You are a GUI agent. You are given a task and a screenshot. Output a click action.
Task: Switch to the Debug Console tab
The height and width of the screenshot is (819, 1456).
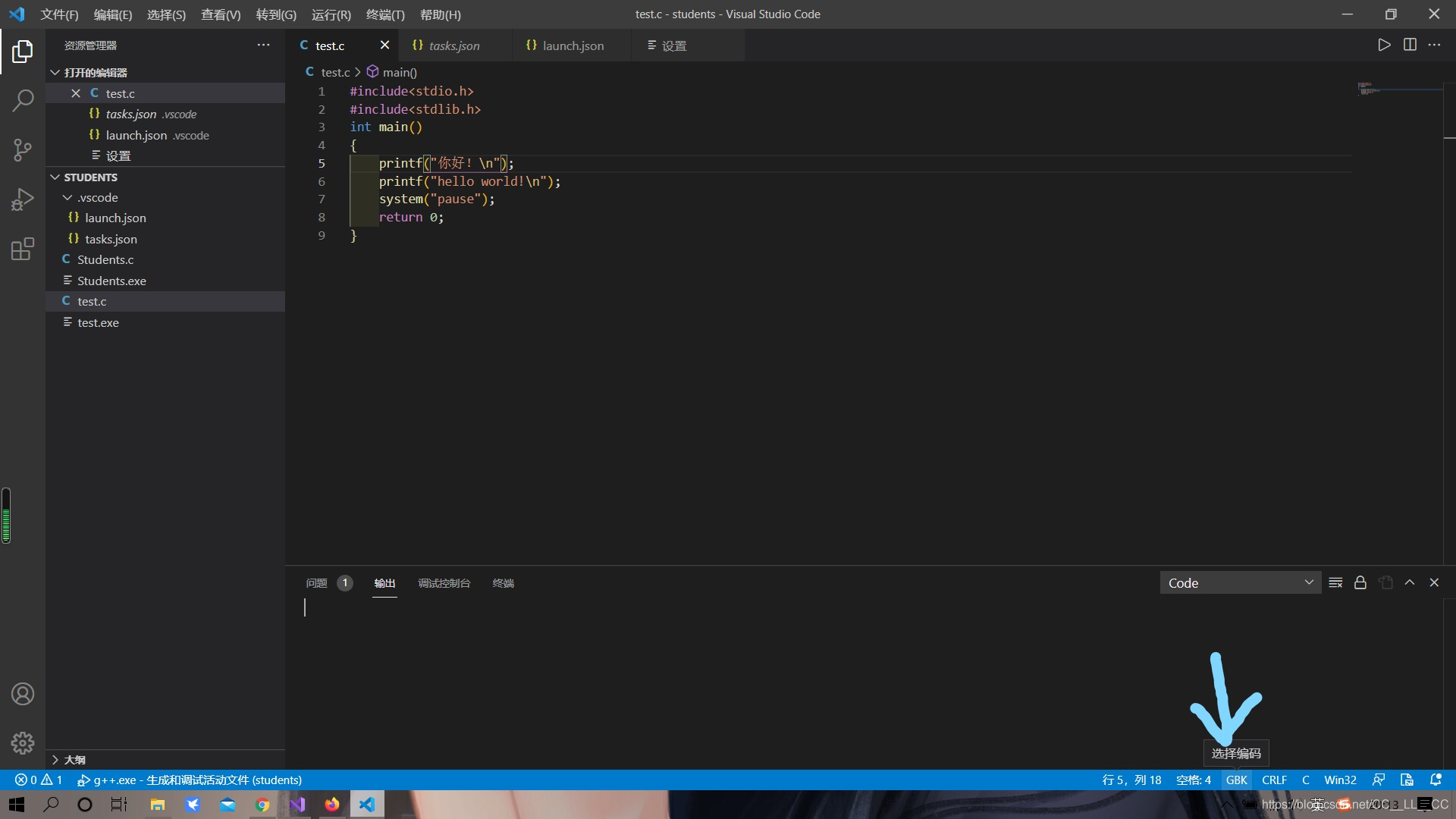tap(444, 582)
